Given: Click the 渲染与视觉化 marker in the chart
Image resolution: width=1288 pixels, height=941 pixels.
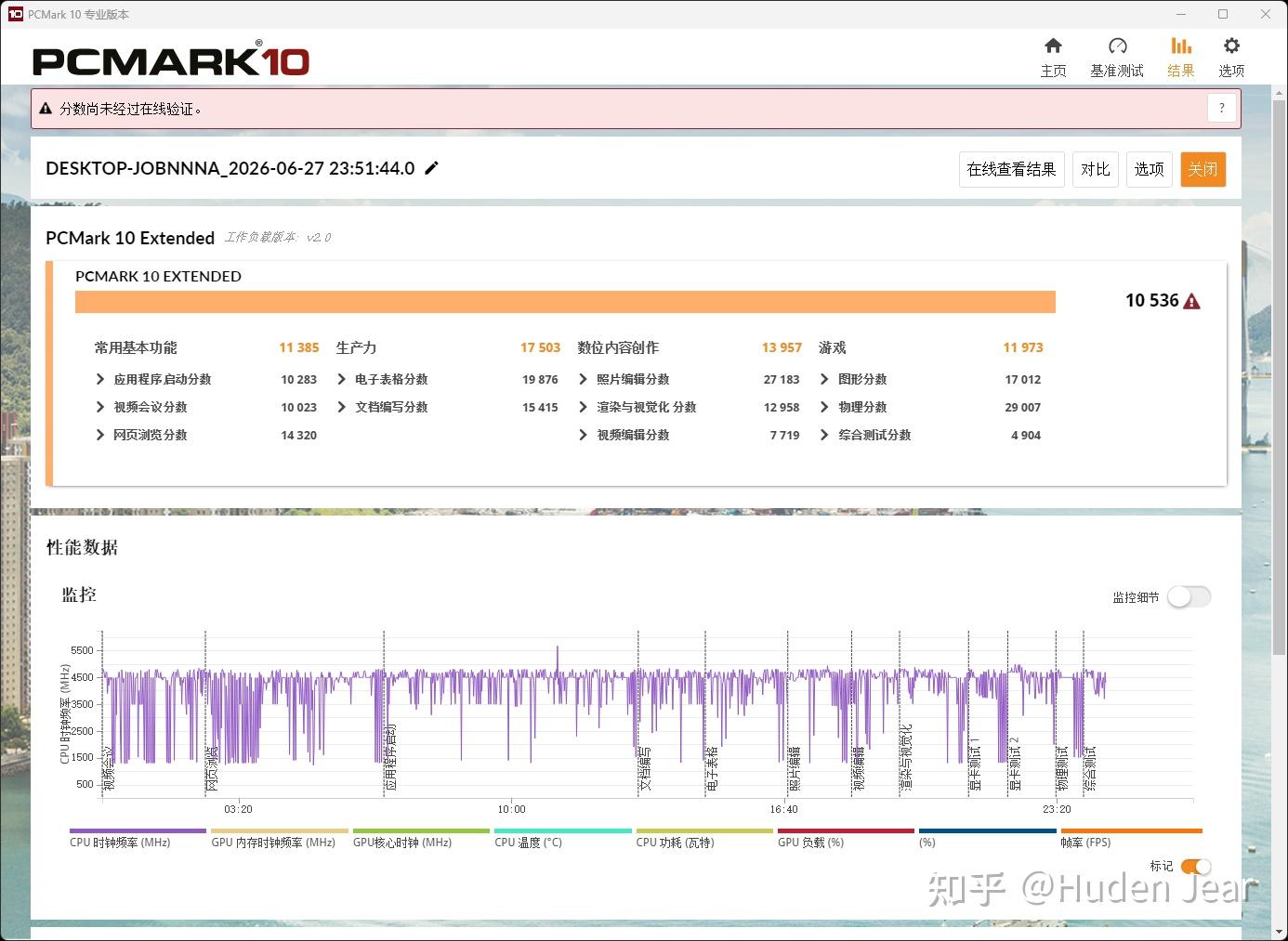Looking at the screenshot, I should tap(906, 757).
